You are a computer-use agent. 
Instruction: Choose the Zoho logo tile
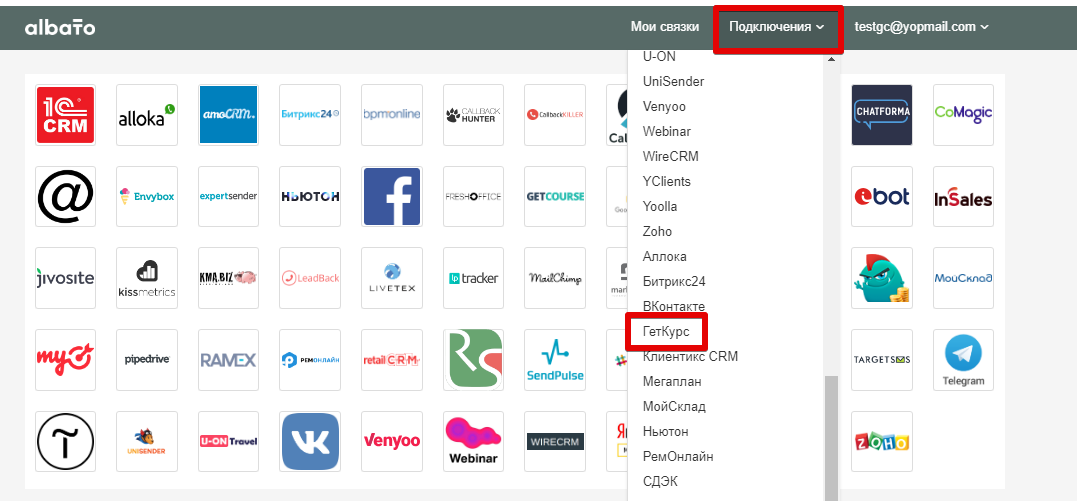pos(882,441)
